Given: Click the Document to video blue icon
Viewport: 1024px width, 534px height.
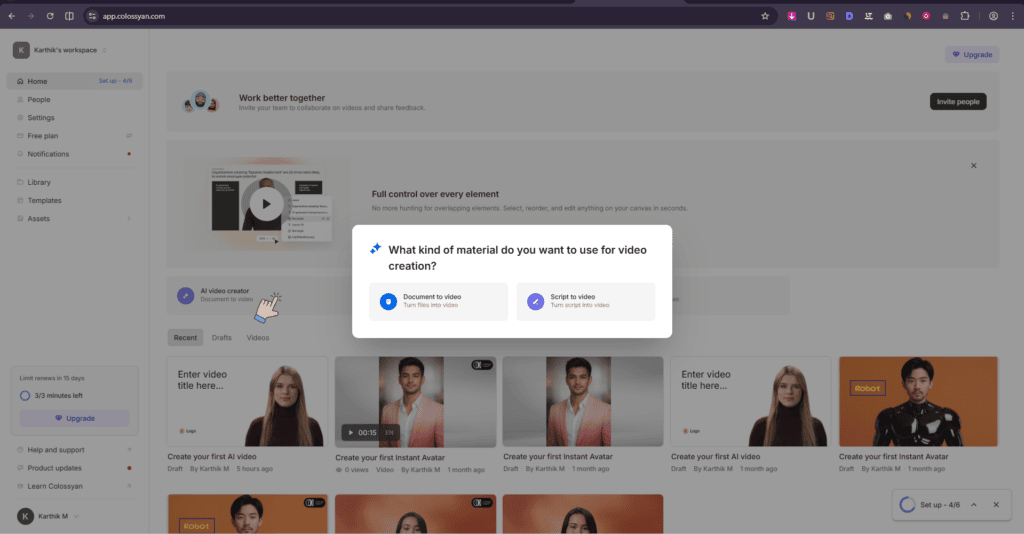Looking at the screenshot, I should pos(389,302).
